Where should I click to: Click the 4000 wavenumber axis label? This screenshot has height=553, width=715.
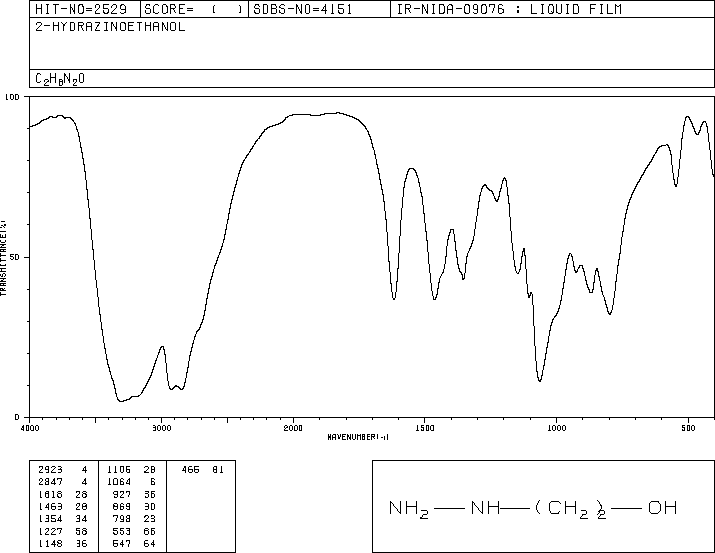(x=30, y=428)
